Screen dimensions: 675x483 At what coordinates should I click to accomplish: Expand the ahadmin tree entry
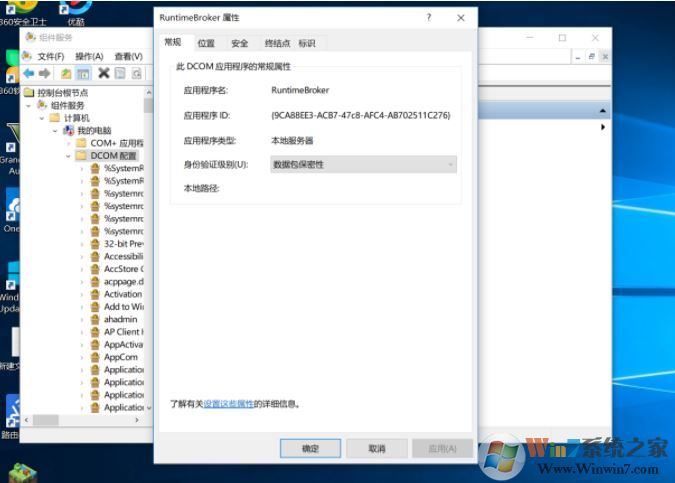(x=82, y=319)
